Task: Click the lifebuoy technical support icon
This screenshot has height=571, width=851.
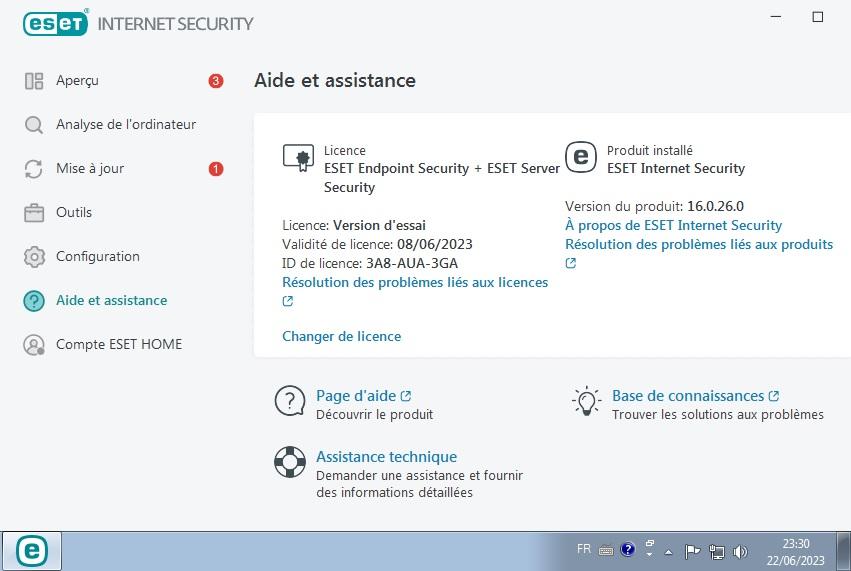Action: (290, 462)
